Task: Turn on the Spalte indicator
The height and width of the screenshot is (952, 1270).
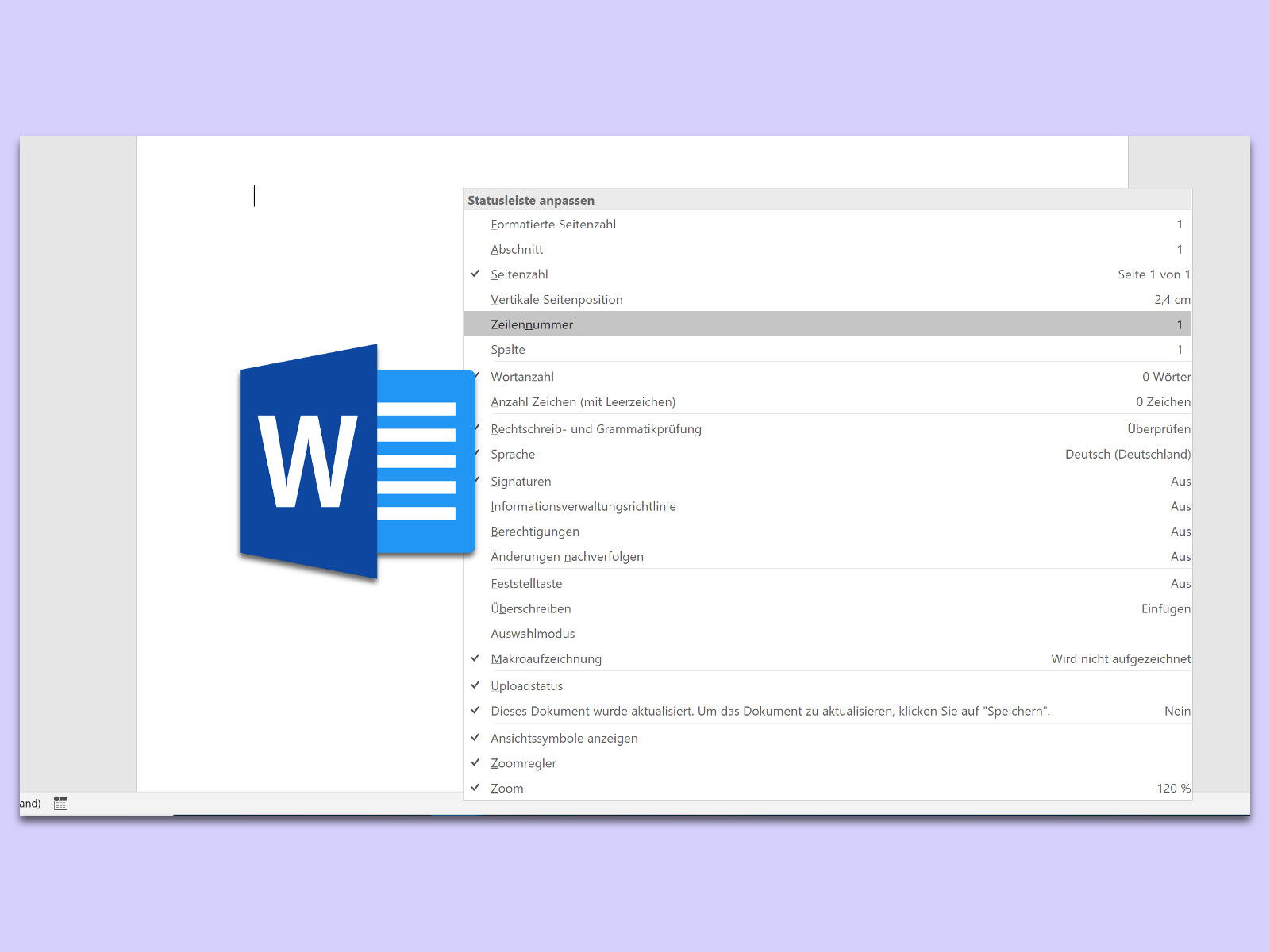Action: coord(827,350)
